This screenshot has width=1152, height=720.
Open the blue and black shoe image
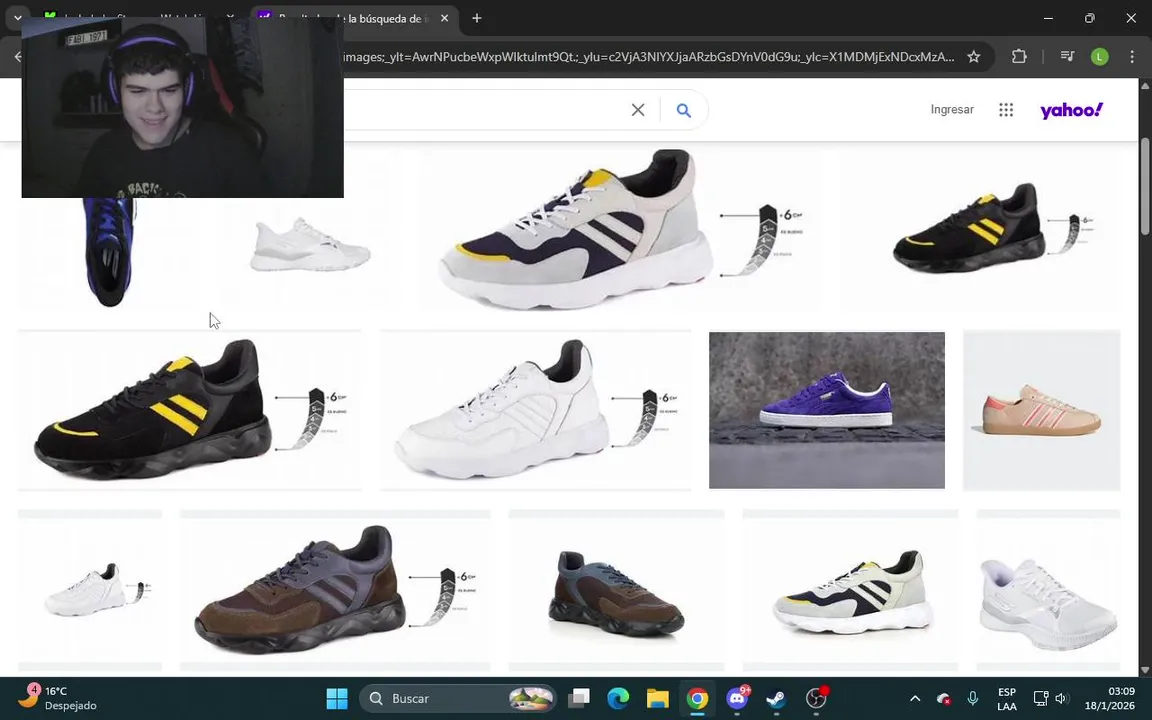point(108,251)
